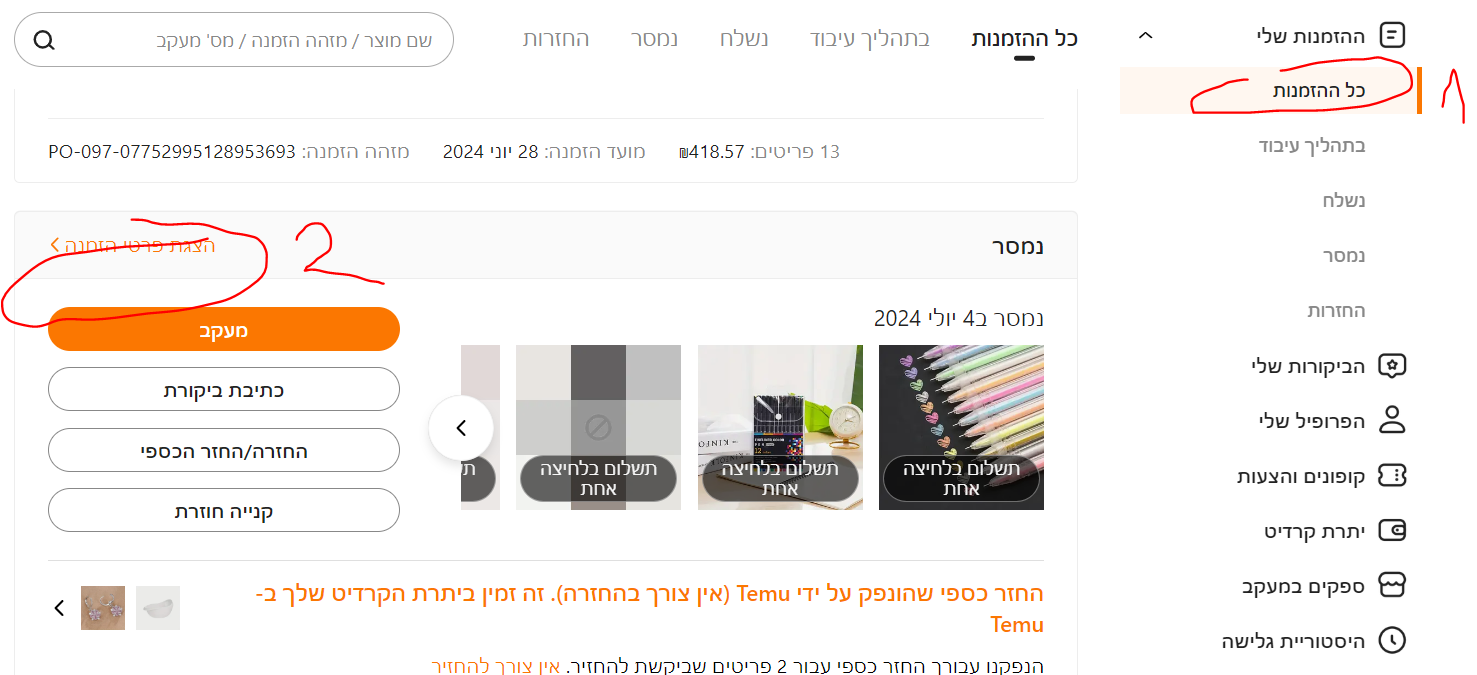The width and height of the screenshot is (1477, 675).
Task: Select נשלח in the sidebar menu
Action: (x=1343, y=200)
